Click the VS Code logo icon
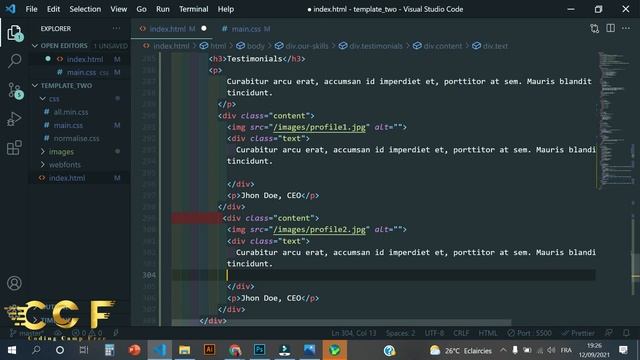The image size is (640, 360). [11, 9]
